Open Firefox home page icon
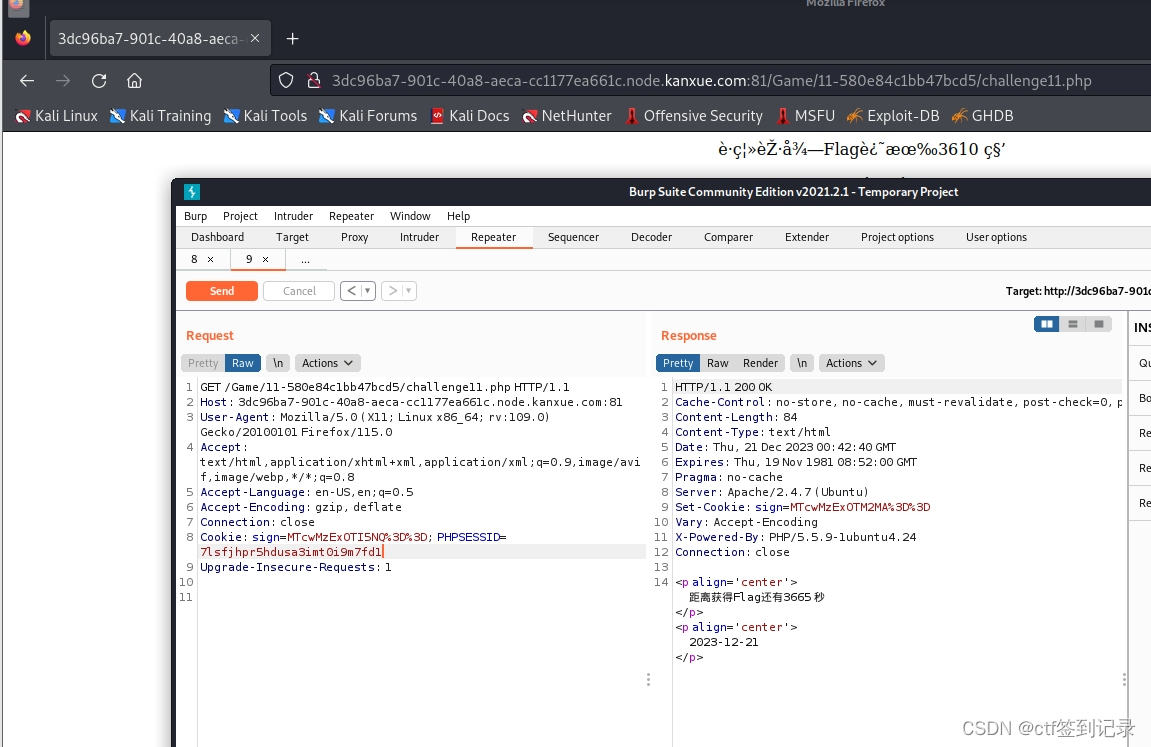 pyautogui.click(x=134, y=81)
